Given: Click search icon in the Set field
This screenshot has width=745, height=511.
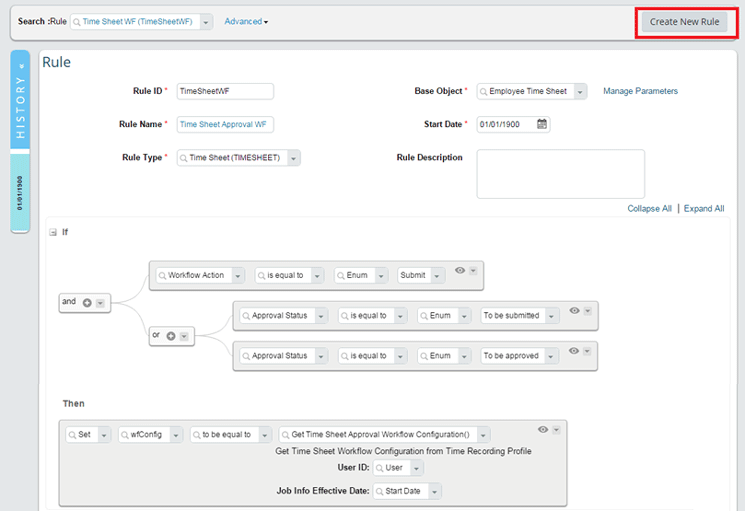Looking at the screenshot, I should (x=72, y=435).
